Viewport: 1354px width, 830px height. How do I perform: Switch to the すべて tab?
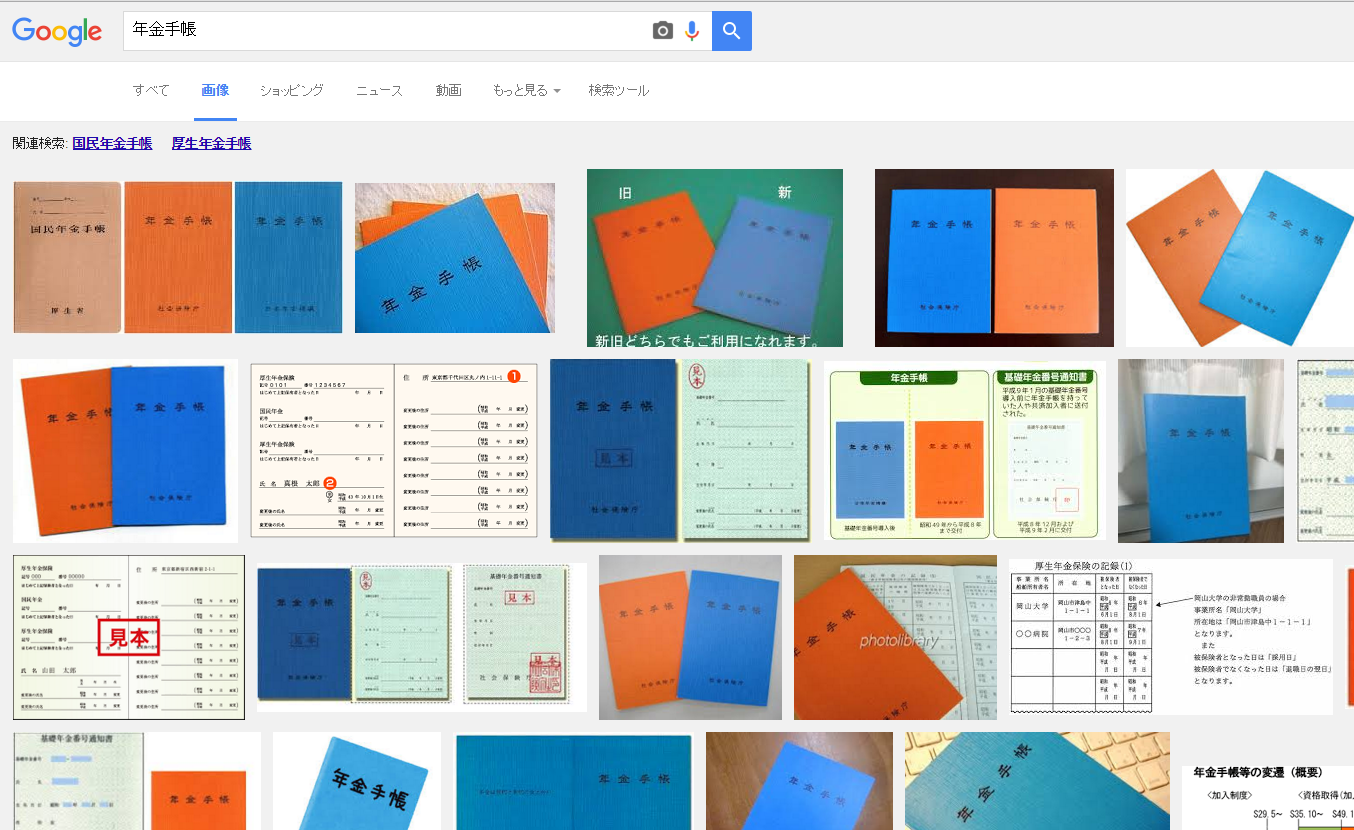coord(151,90)
